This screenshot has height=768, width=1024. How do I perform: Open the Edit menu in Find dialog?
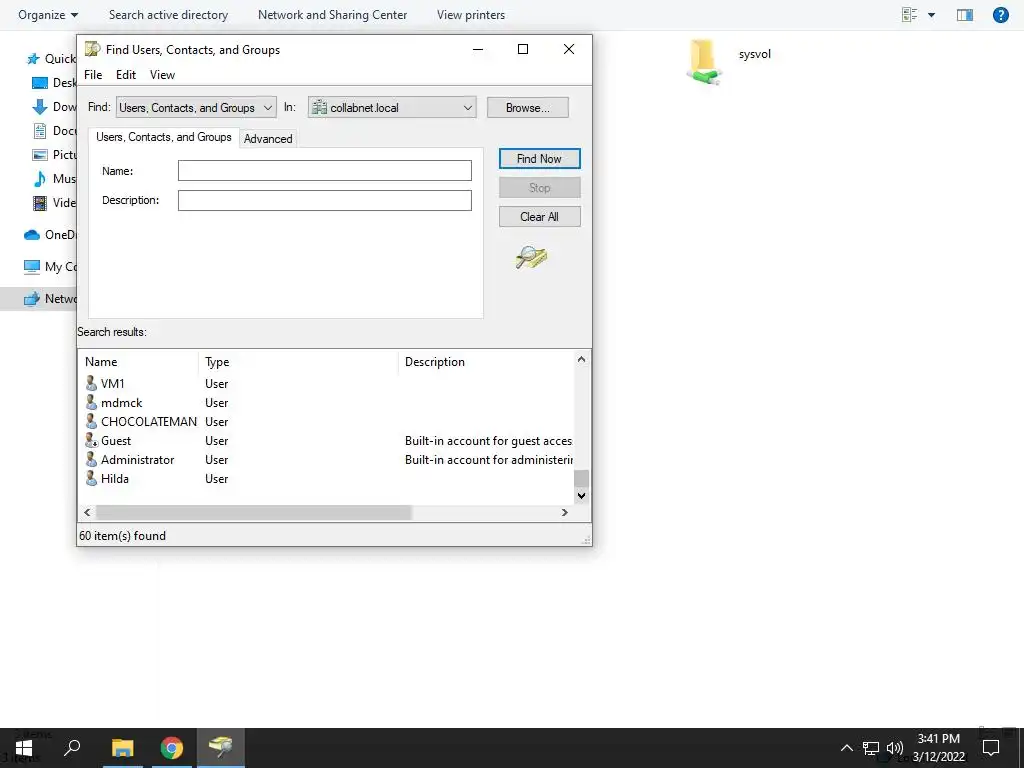point(126,74)
